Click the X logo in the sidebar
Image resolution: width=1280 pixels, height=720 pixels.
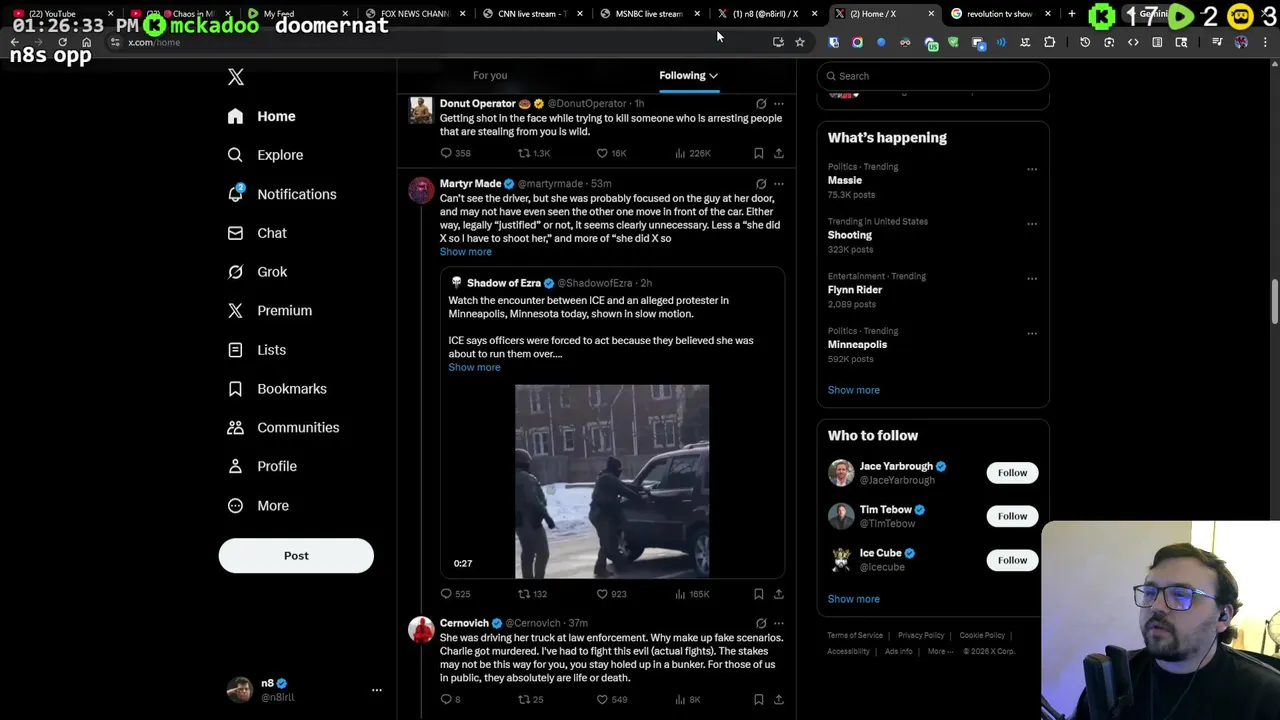coord(236,77)
